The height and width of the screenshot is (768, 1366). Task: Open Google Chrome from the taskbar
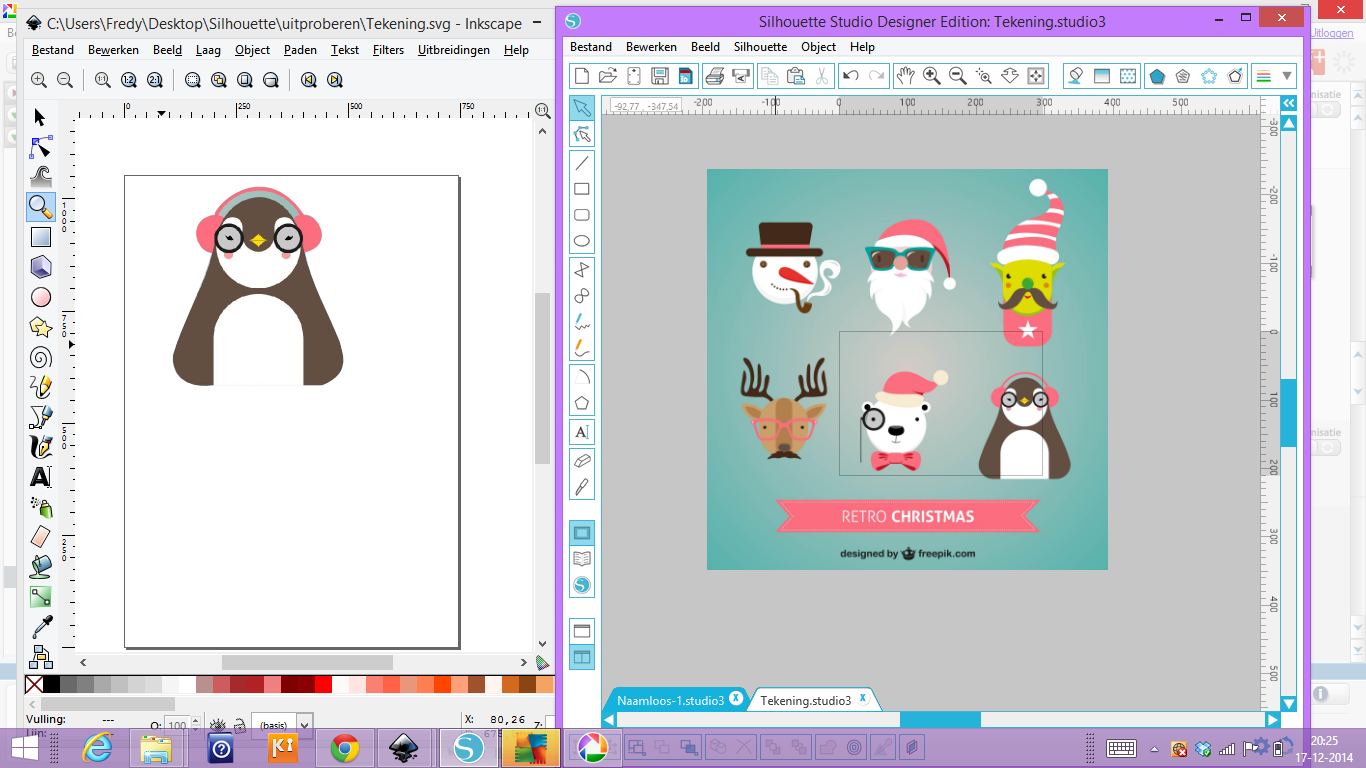coord(345,748)
